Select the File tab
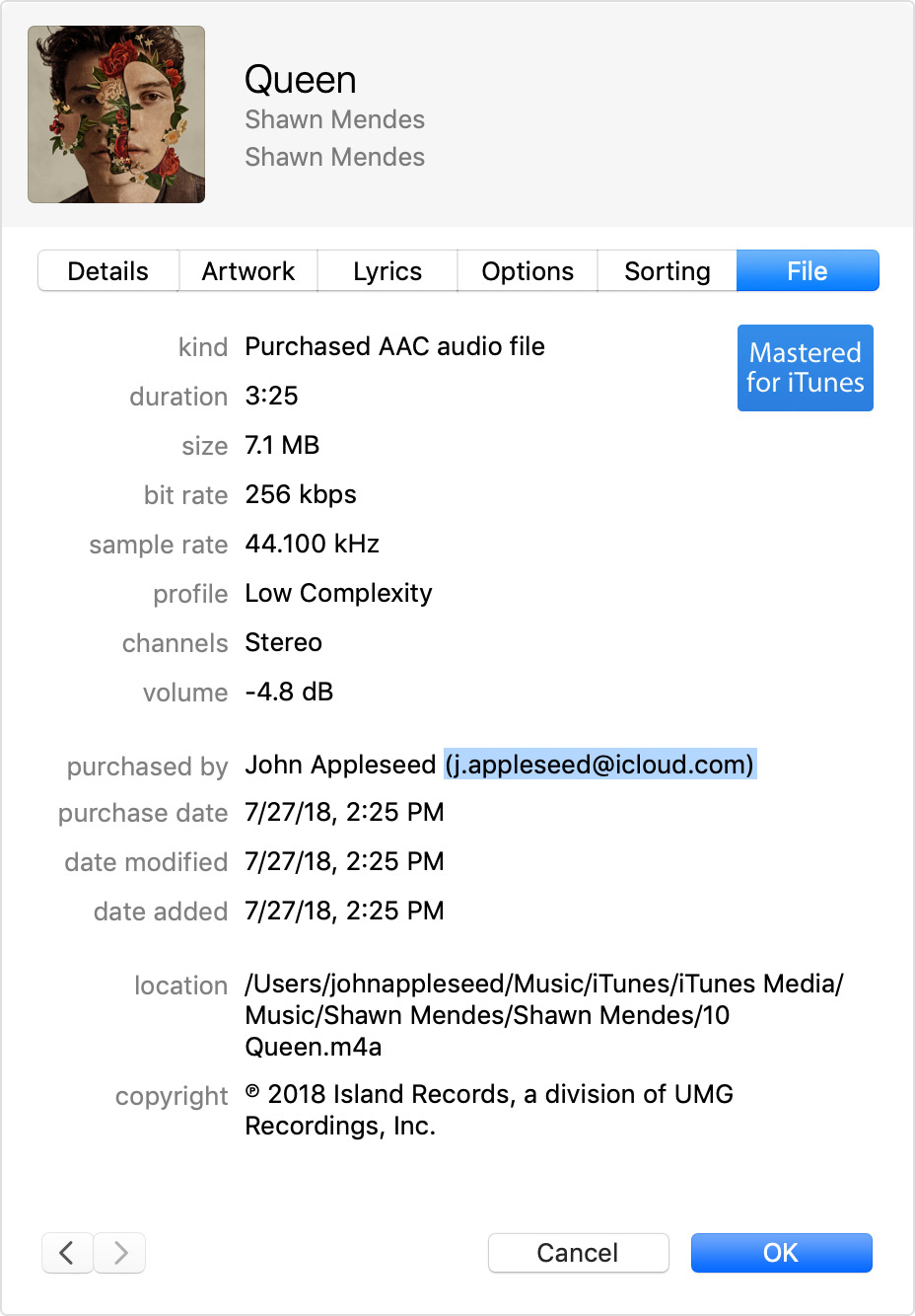915x1316 pixels. [x=808, y=271]
